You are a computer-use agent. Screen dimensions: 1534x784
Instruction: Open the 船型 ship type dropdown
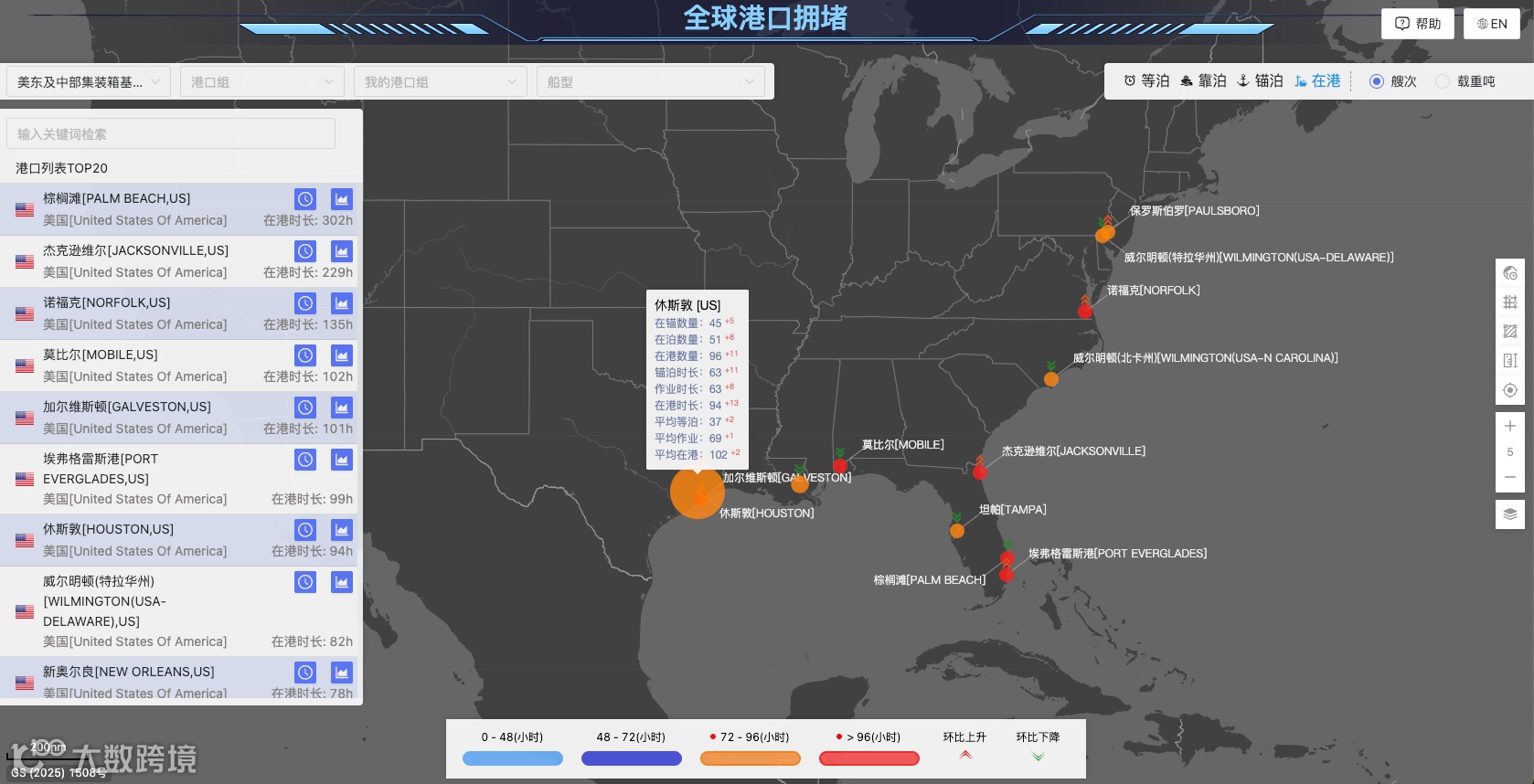pyautogui.click(x=651, y=81)
